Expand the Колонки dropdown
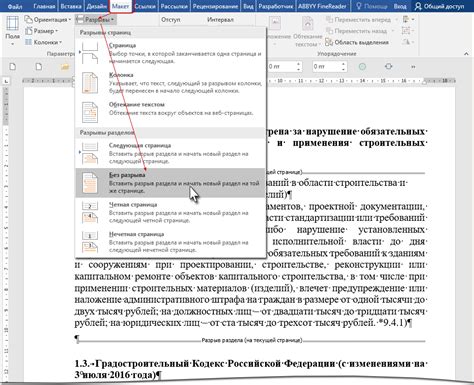This screenshot has height=385, width=474. click(x=43, y=42)
